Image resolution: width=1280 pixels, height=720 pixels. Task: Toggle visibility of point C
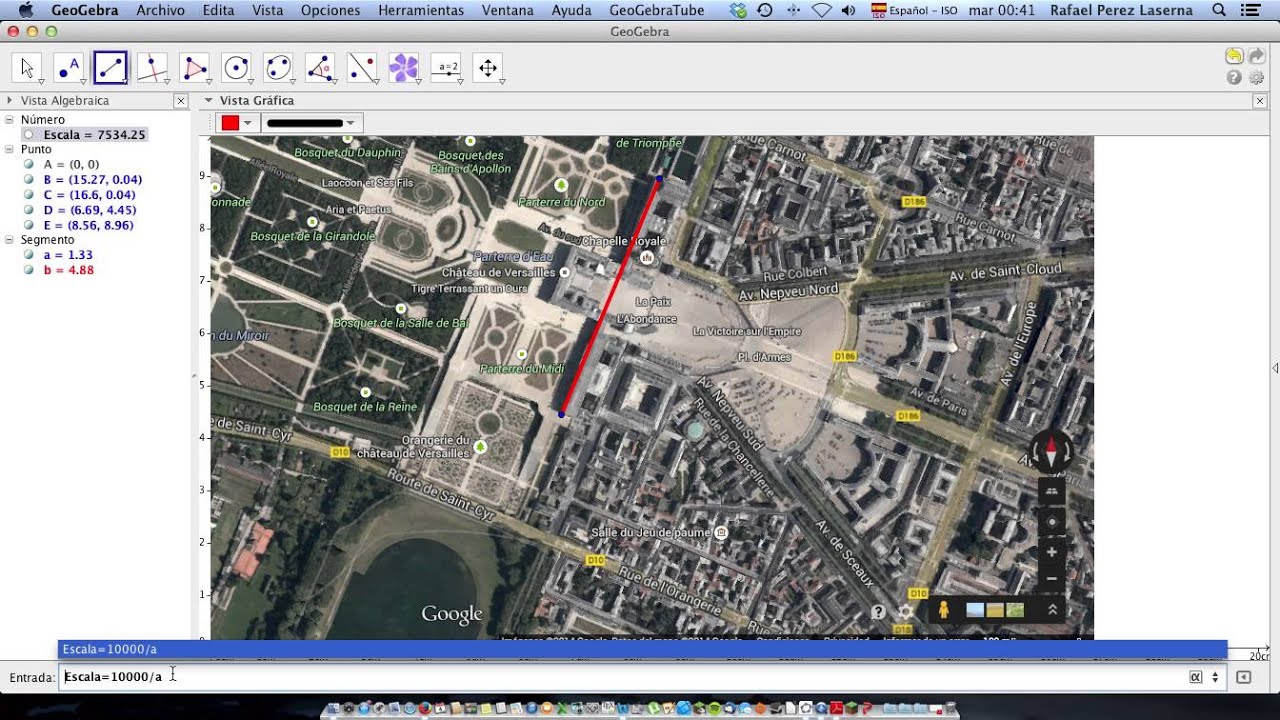coord(29,195)
